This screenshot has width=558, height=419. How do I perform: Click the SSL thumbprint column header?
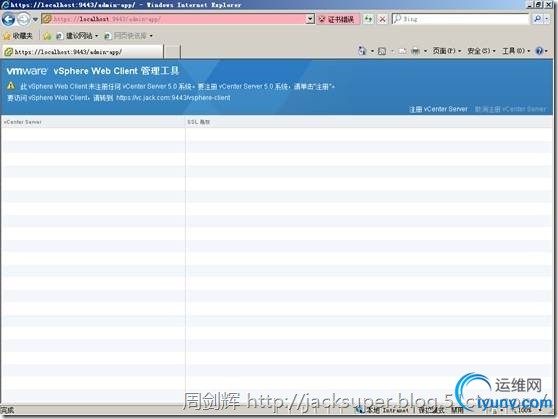pyautogui.click(x=369, y=122)
